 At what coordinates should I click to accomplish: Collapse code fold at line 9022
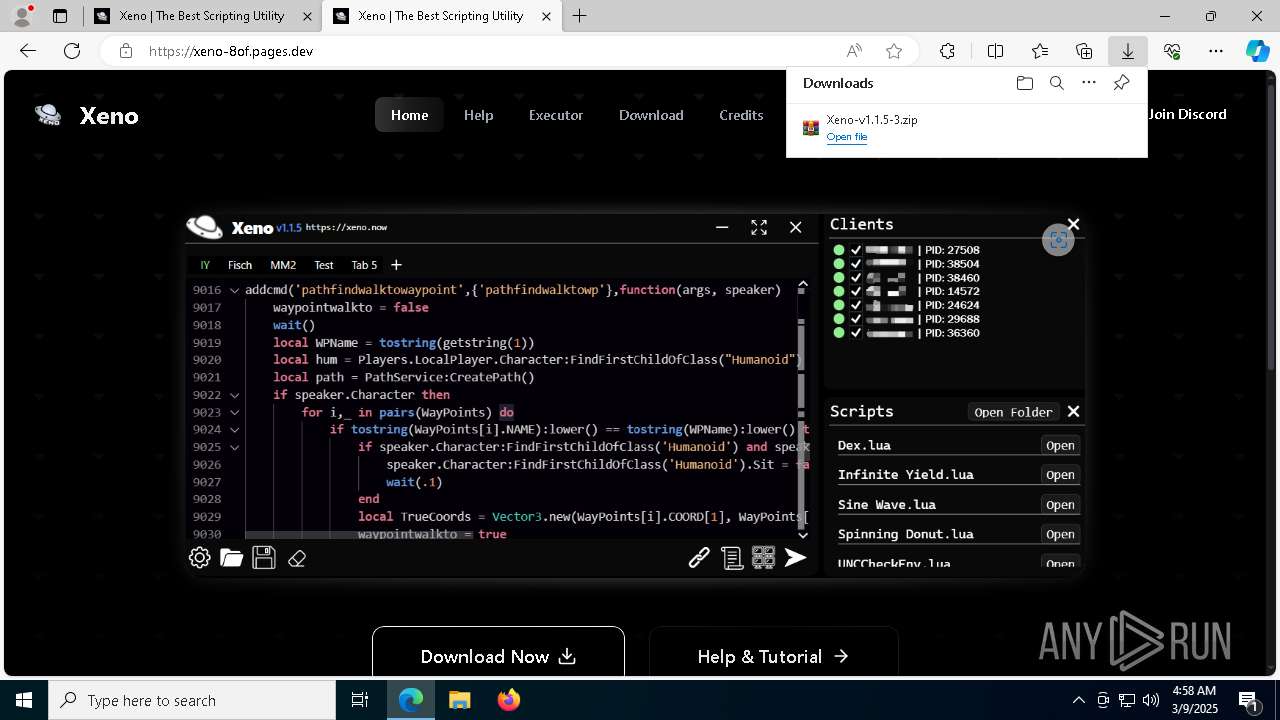[235, 395]
